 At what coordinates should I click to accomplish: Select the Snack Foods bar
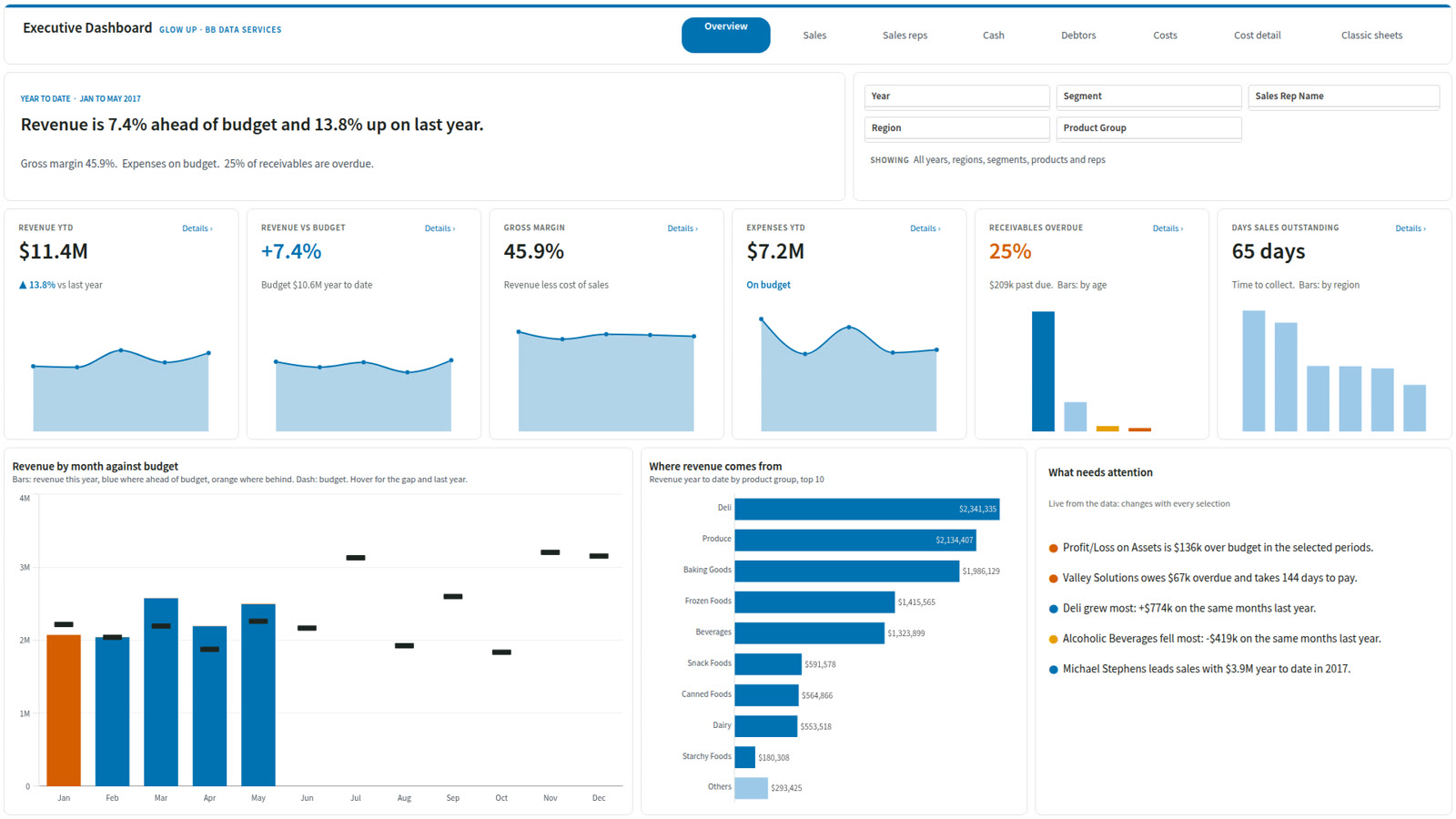(x=768, y=663)
